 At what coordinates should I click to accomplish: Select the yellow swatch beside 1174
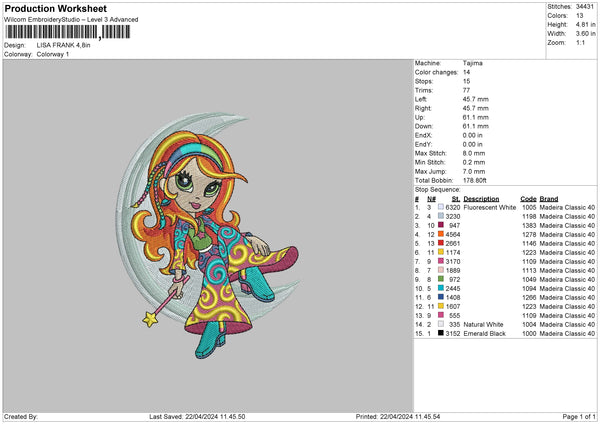[441, 252]
